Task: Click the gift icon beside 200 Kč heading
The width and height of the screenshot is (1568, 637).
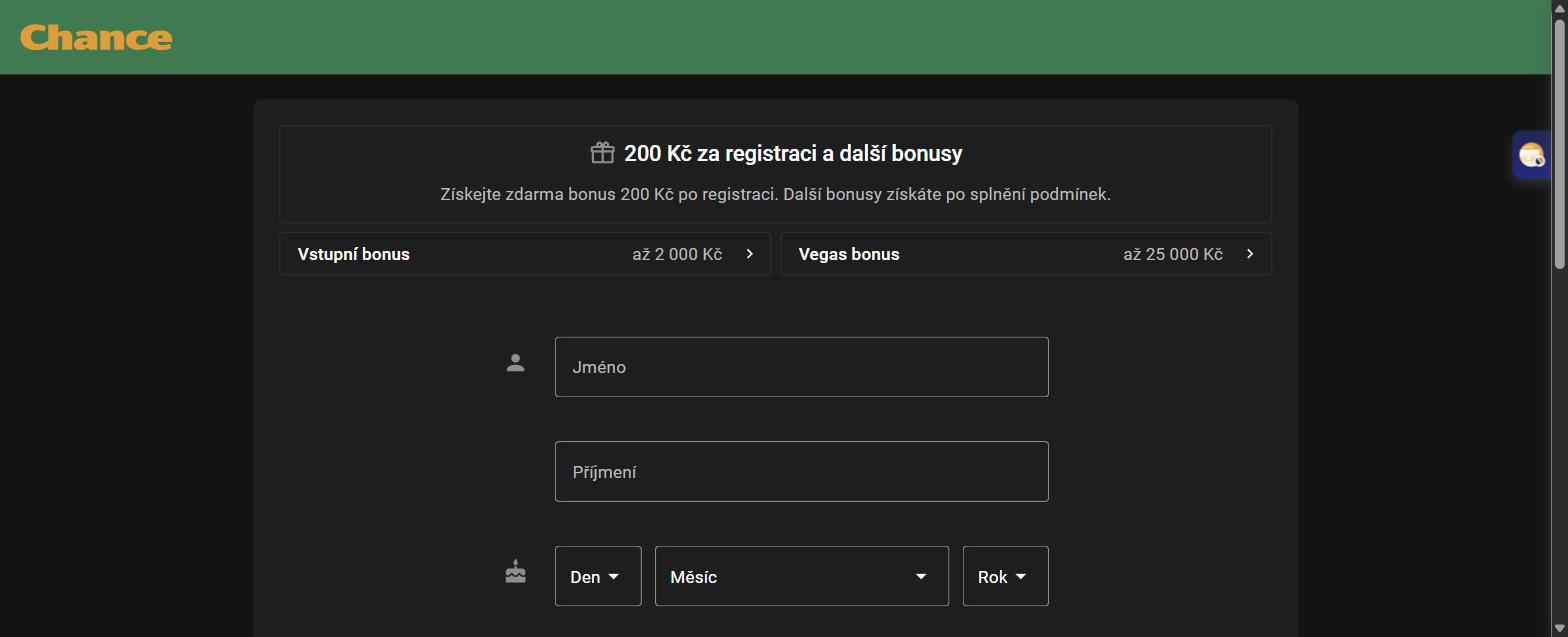Action: [x=602, y=153]
